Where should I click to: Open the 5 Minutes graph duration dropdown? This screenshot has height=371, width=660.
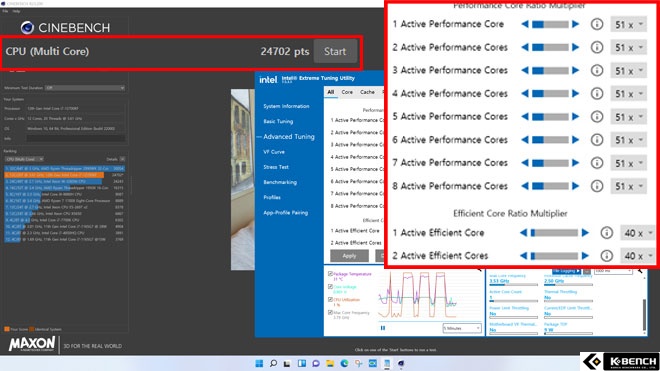(462, 328)
